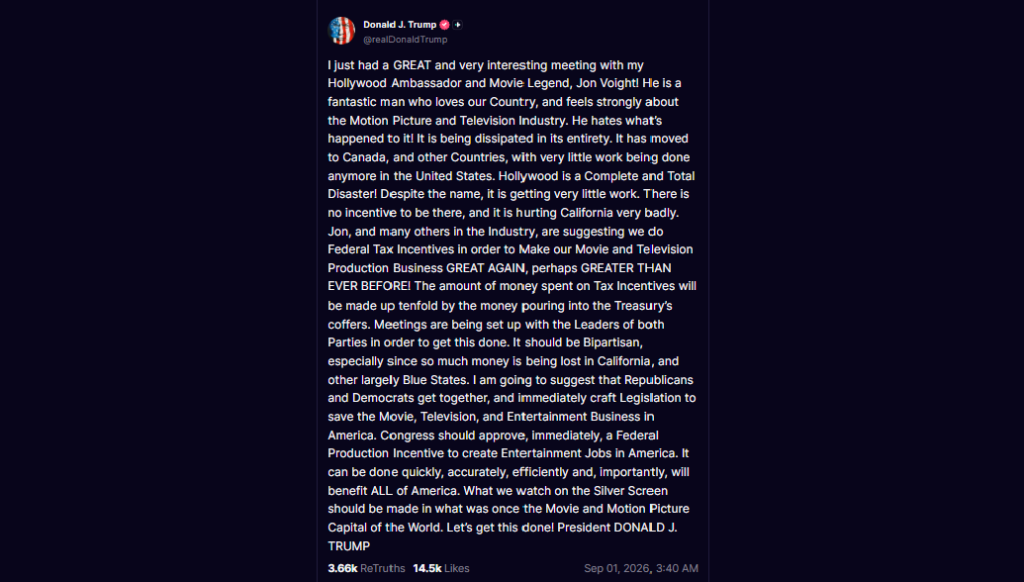
Task: Click the word 'Bipartisan' in the post
Action: coord(611,342)
